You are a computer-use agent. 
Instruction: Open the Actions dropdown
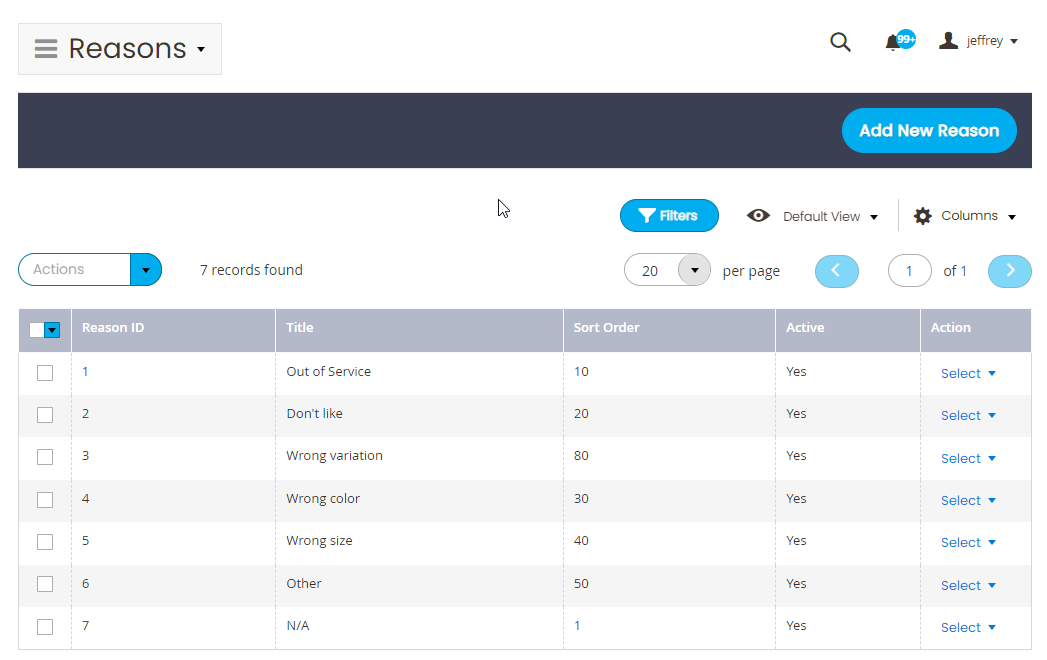tap(90, 269)
